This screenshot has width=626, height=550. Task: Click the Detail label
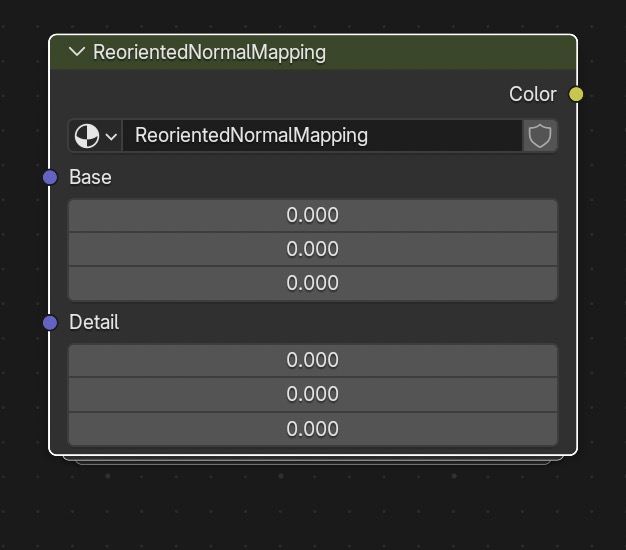click(94, 322)
